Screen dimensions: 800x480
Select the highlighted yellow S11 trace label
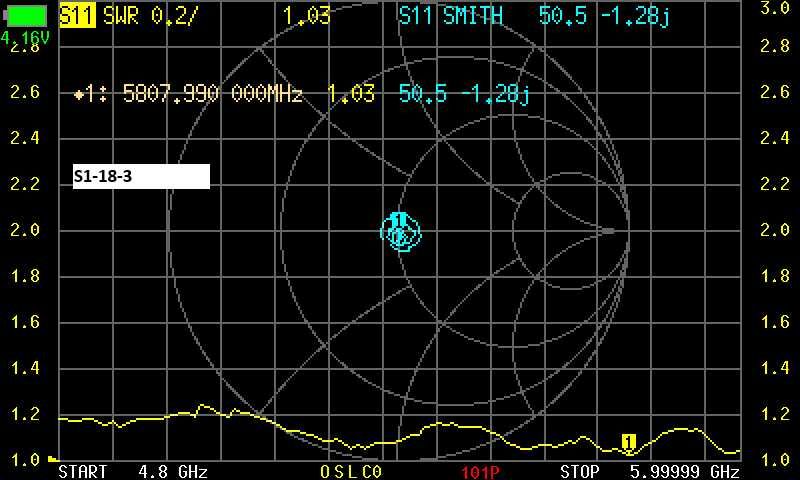tap(77, 16)
